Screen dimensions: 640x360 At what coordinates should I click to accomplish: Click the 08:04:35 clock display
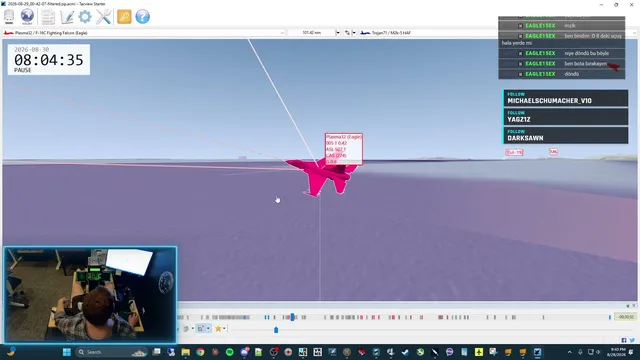49,60
